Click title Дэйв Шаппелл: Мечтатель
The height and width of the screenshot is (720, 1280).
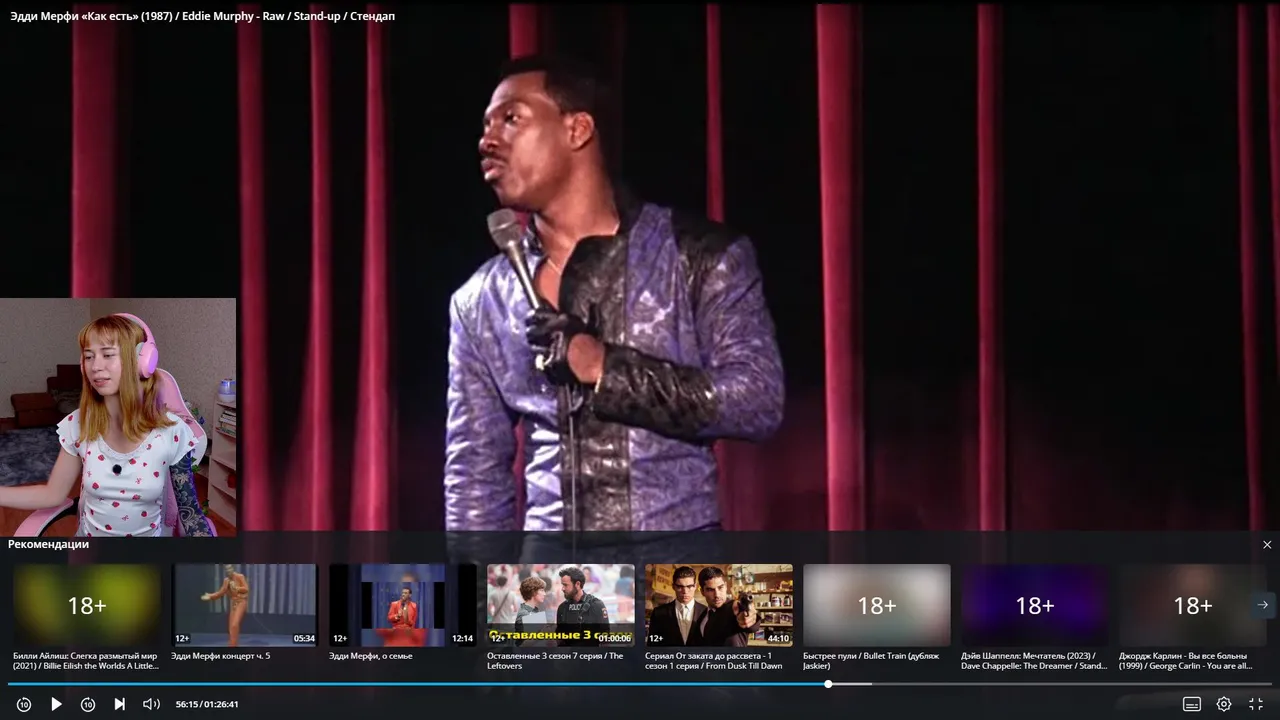1034,661
